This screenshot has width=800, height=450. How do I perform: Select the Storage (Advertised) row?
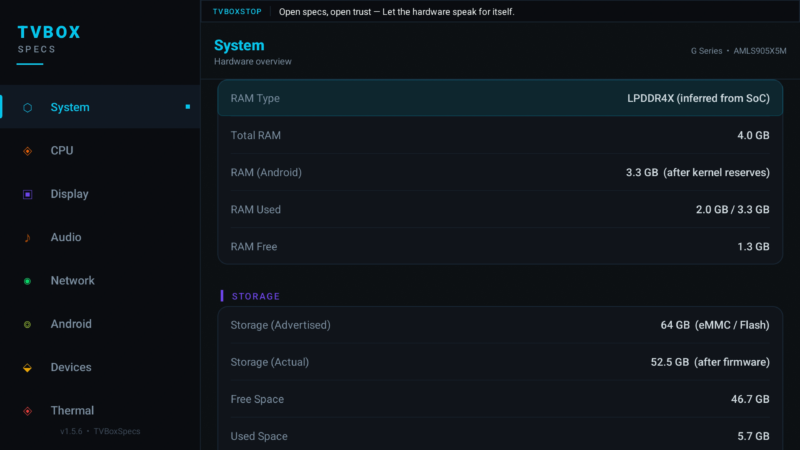tap(500, 325)
